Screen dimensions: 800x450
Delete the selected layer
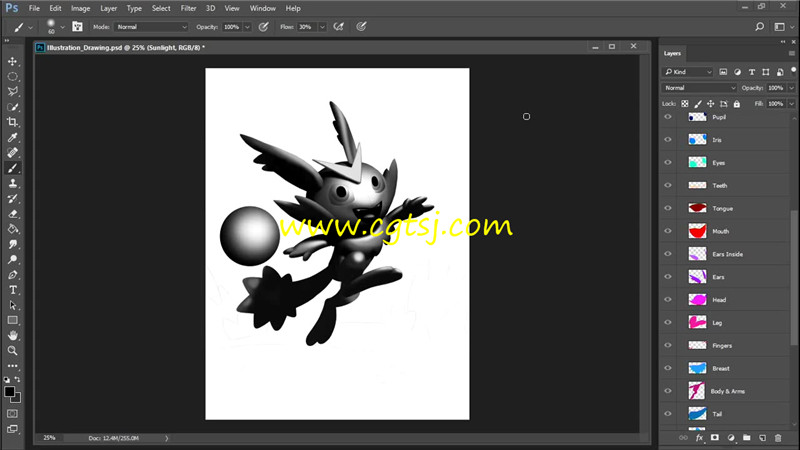point(778,438)
